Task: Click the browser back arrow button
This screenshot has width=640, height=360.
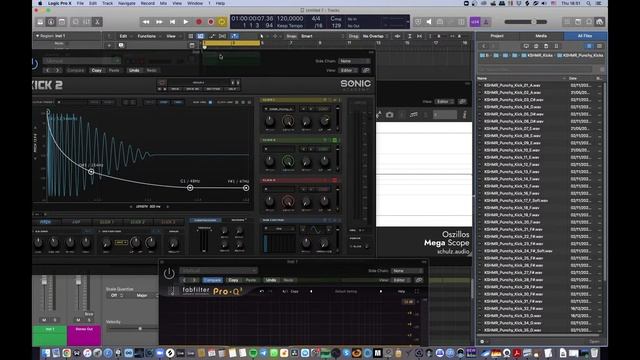Action: click(484, 46)
